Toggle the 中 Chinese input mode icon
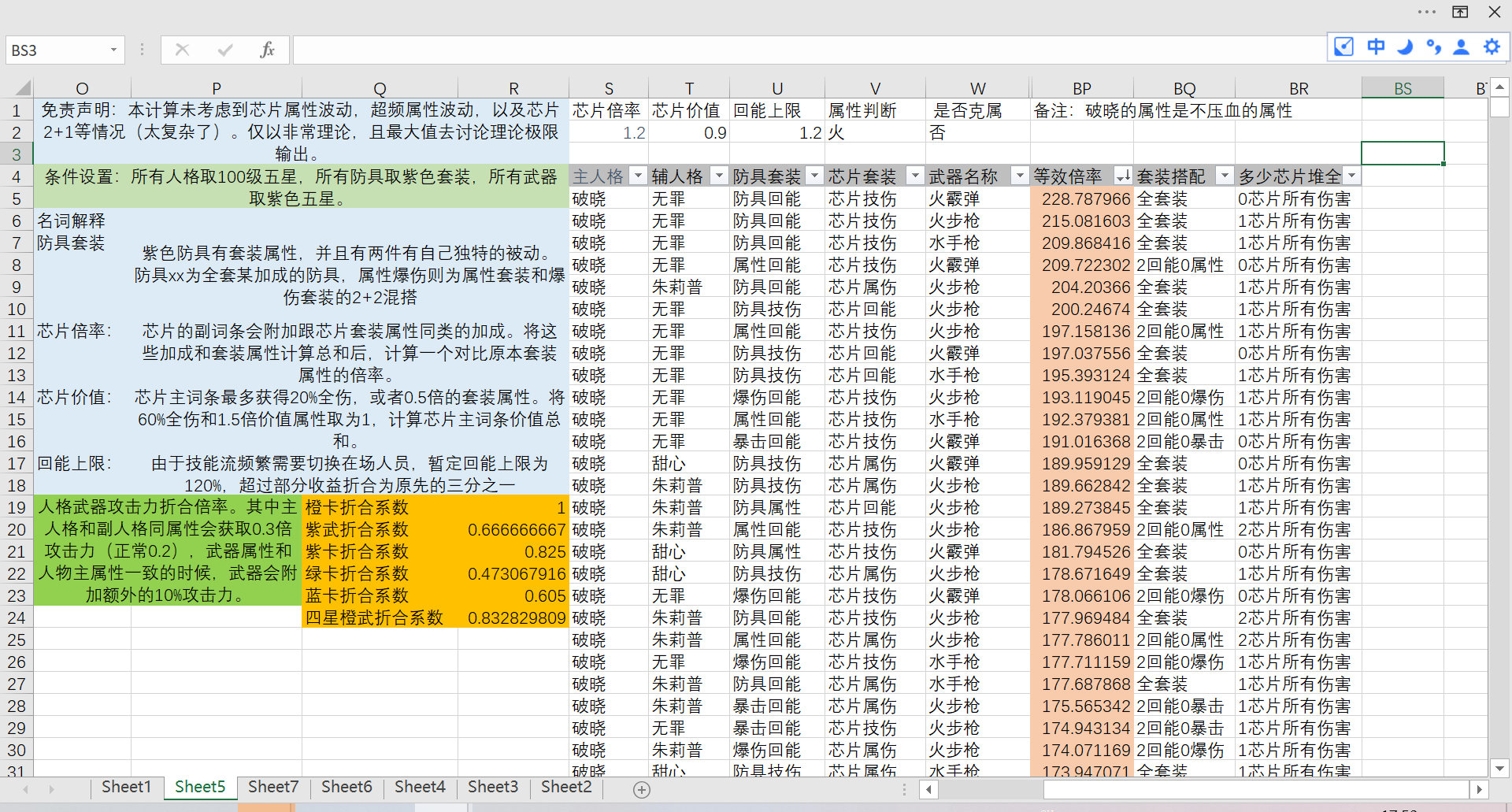1512x812 pixels. tap(1376, 46)
